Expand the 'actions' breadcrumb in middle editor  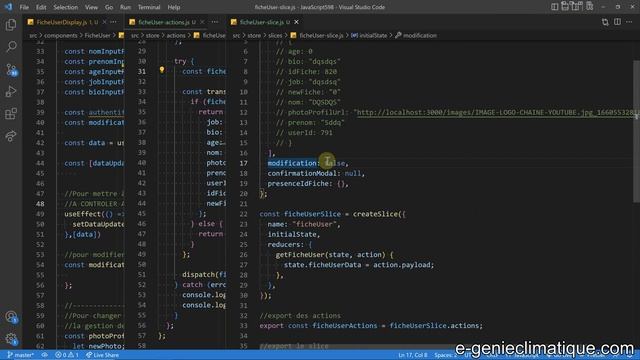click(x=176, y=36)
